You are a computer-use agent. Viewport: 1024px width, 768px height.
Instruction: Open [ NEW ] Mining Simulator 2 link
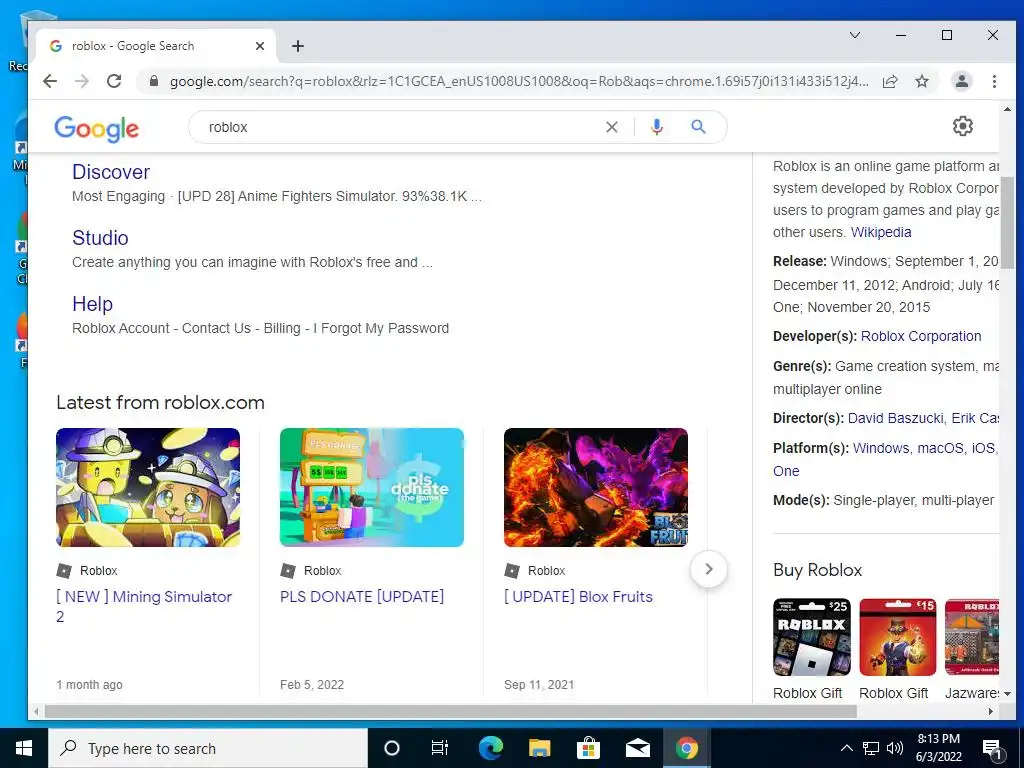[x=144, y=606]
